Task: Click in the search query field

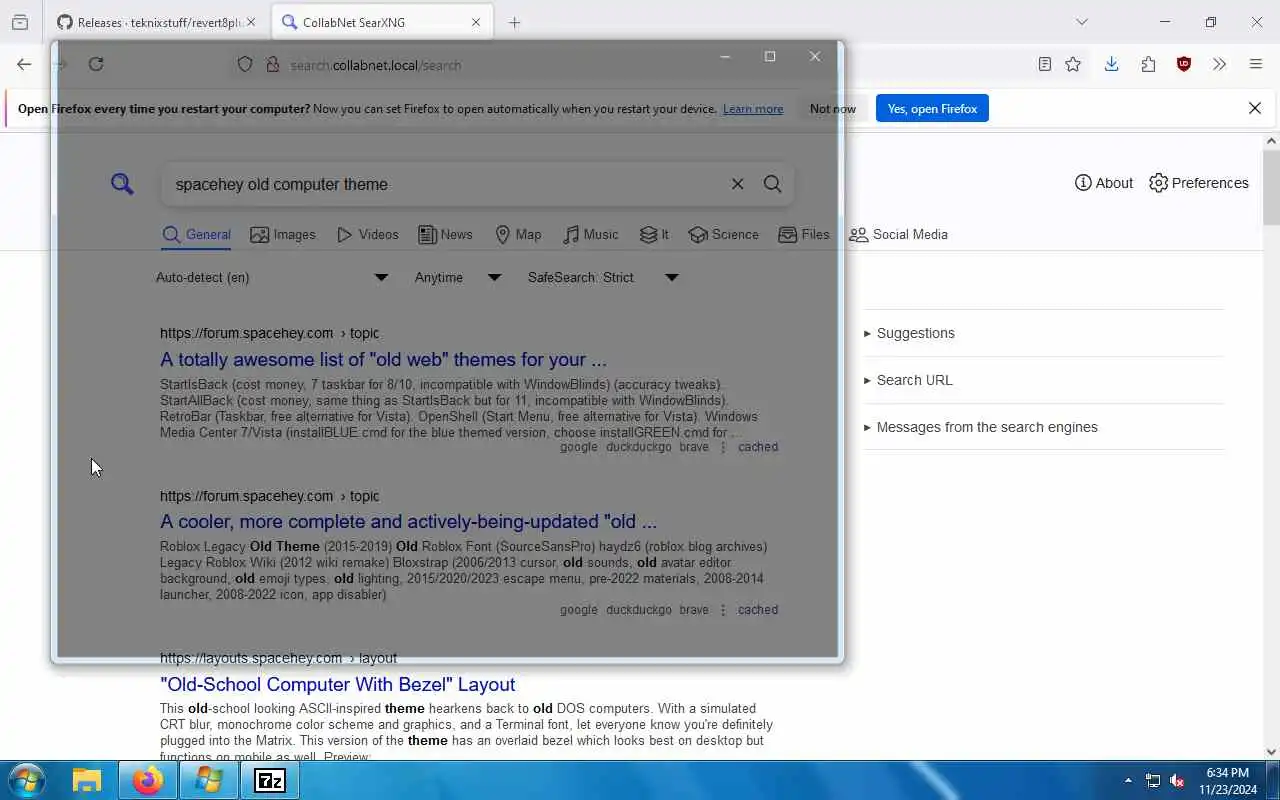Action: (x=445, y=184)
